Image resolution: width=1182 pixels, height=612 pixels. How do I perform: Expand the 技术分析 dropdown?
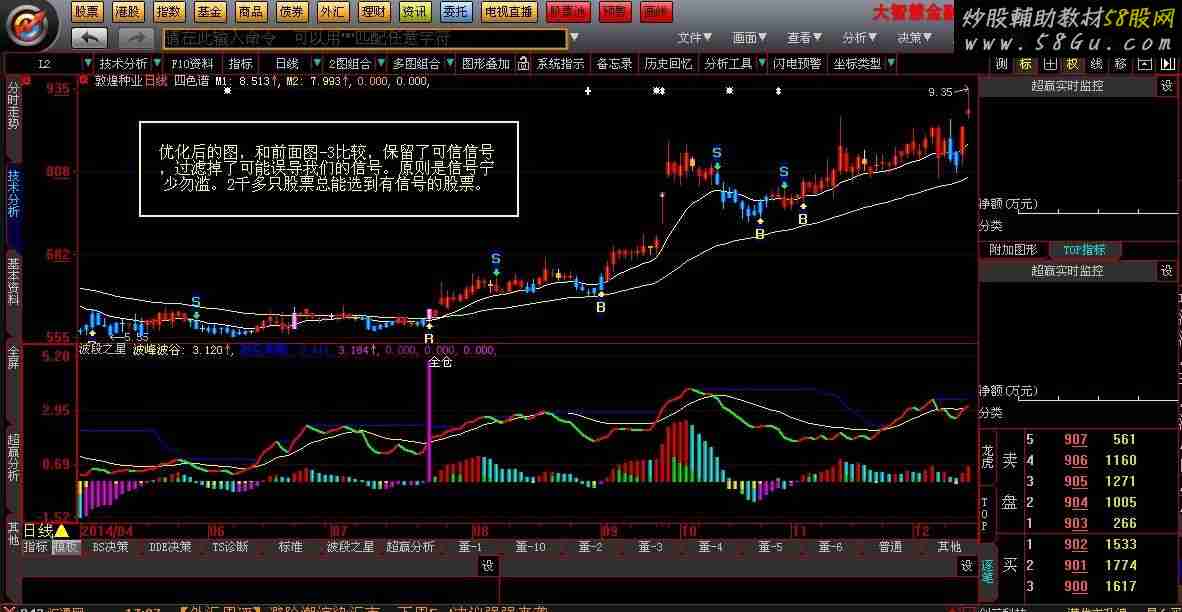[x=157, y=64]
